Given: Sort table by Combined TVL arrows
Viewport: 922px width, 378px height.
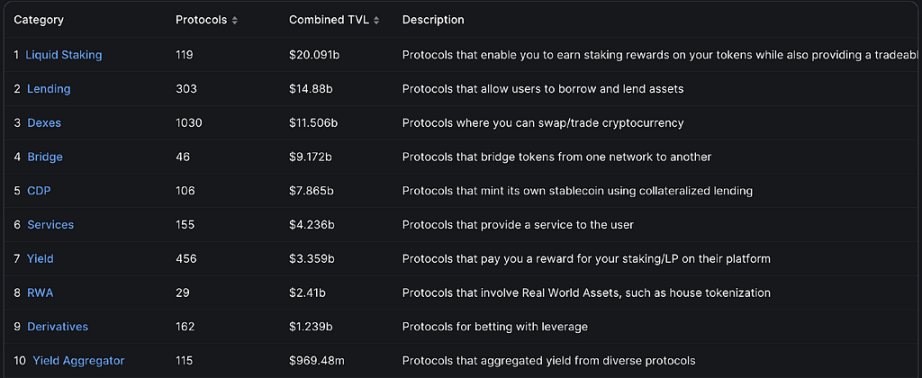Looking at the screenshot, I should pos(376,21).
